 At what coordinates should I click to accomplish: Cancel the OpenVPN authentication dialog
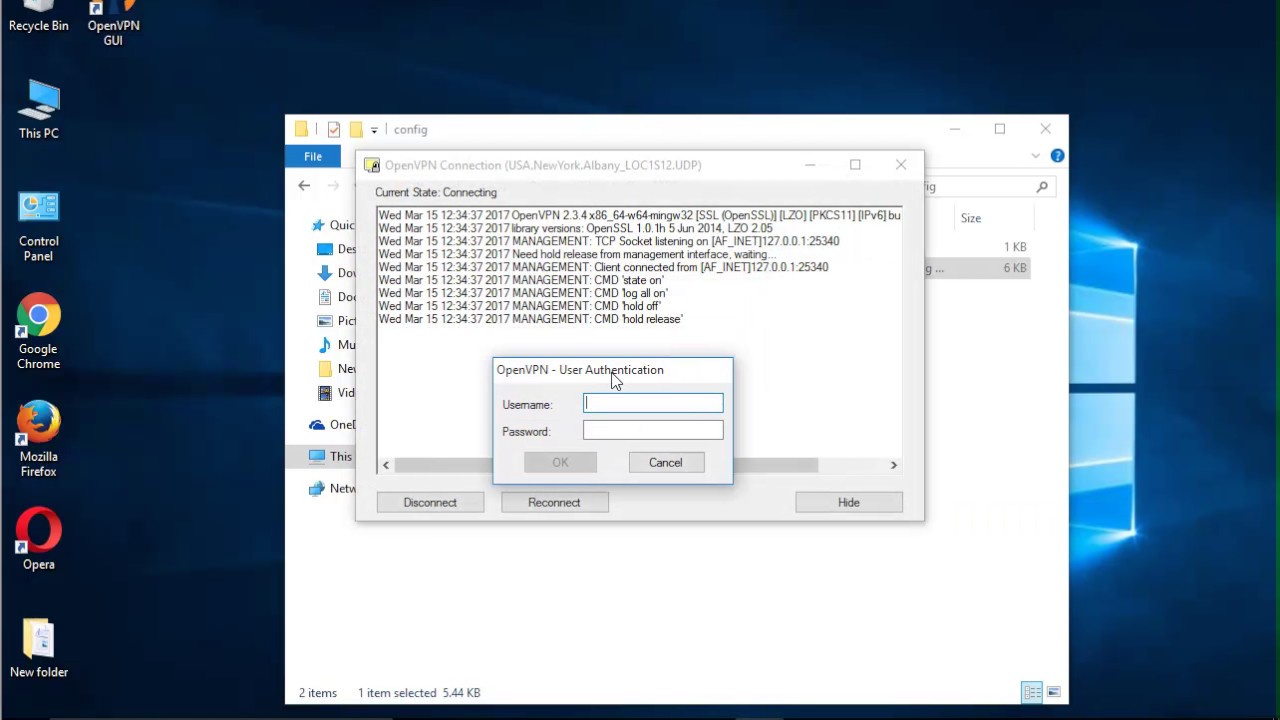click(665, 462)
